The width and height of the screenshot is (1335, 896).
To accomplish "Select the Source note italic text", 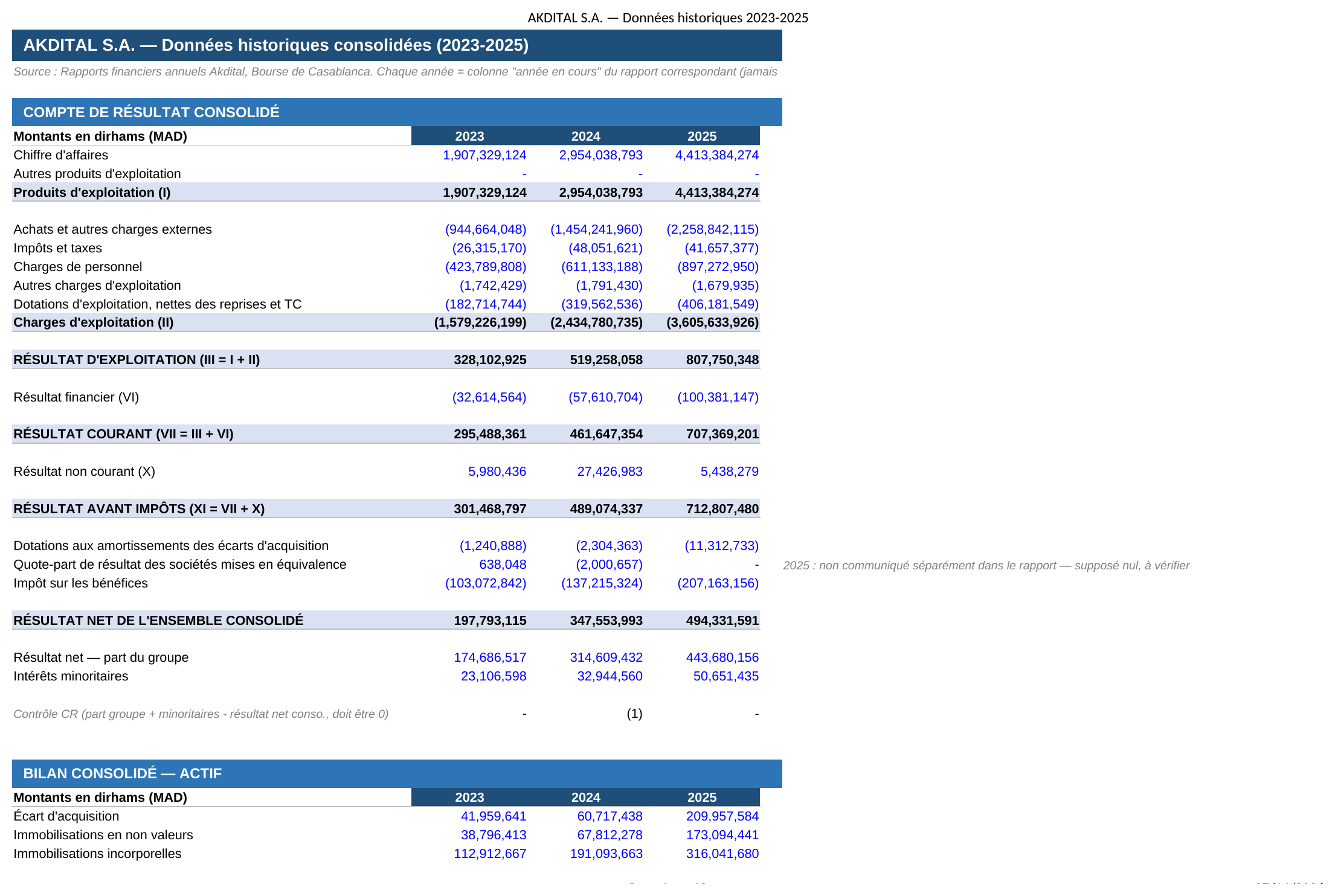I will 395,72.
